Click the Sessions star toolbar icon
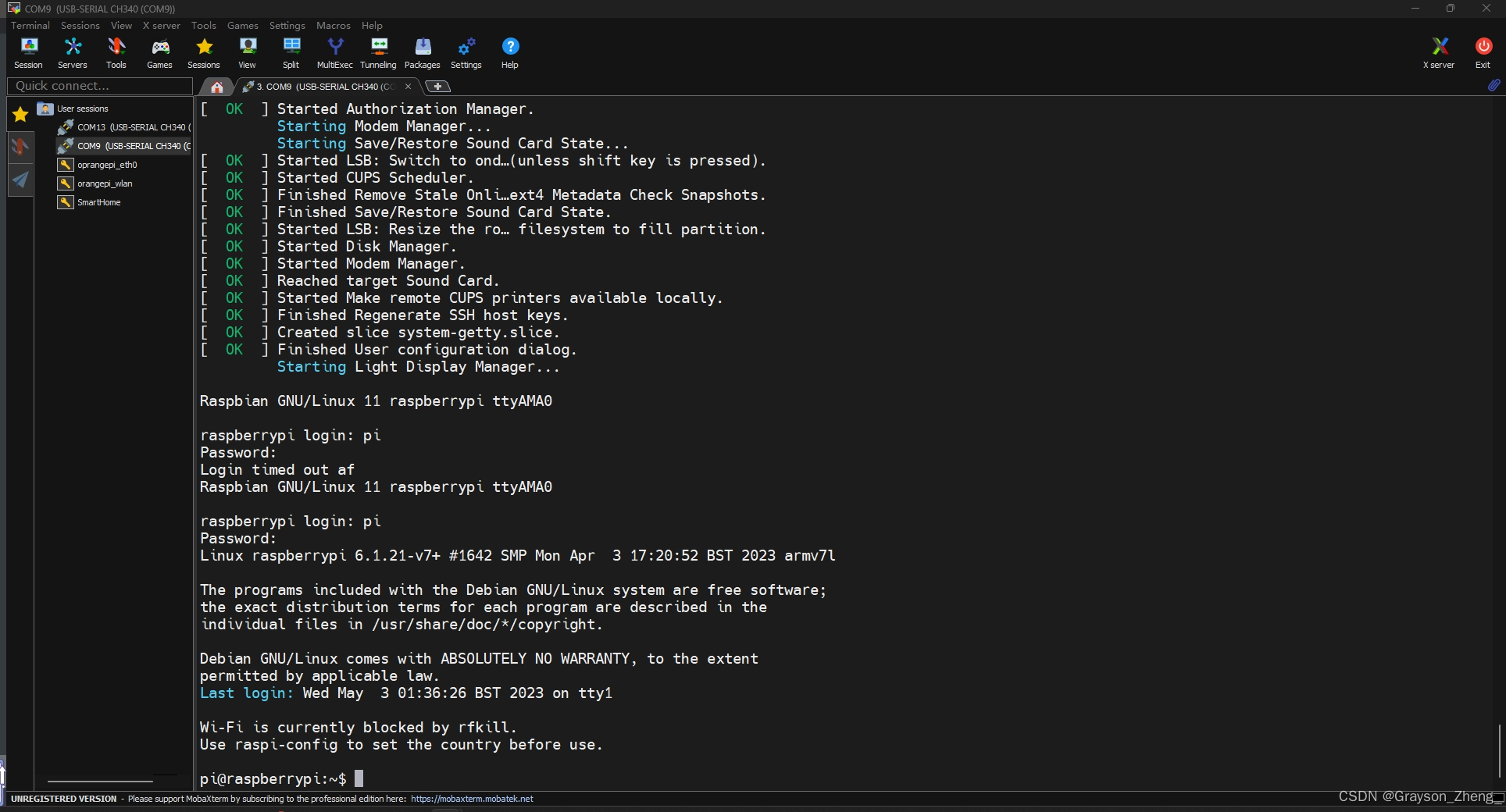This screenshot has height=812, width=1506. [204, 53]
